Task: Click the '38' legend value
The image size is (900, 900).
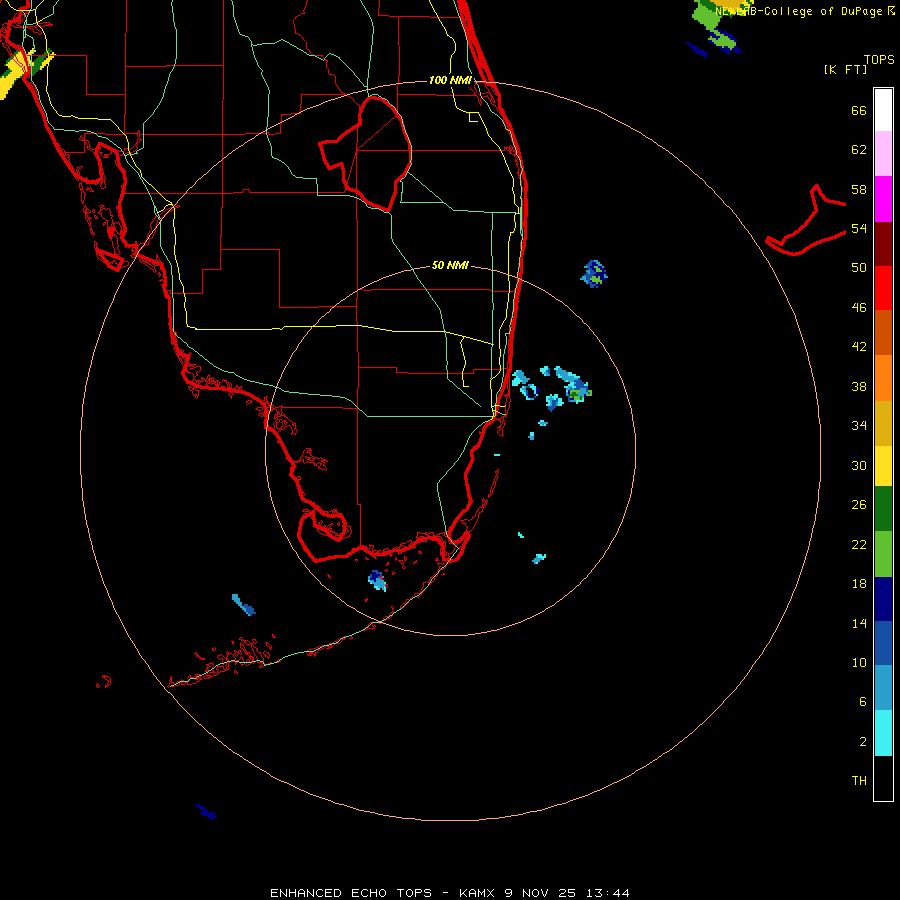Action: (x=859, y=386)
